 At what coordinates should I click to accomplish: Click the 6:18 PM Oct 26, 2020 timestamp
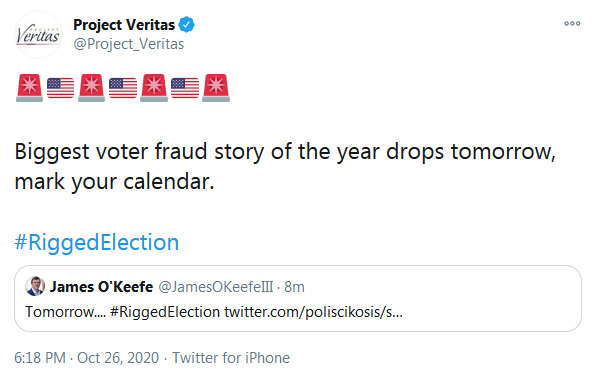pyautogui.click(x=86, y=358)
